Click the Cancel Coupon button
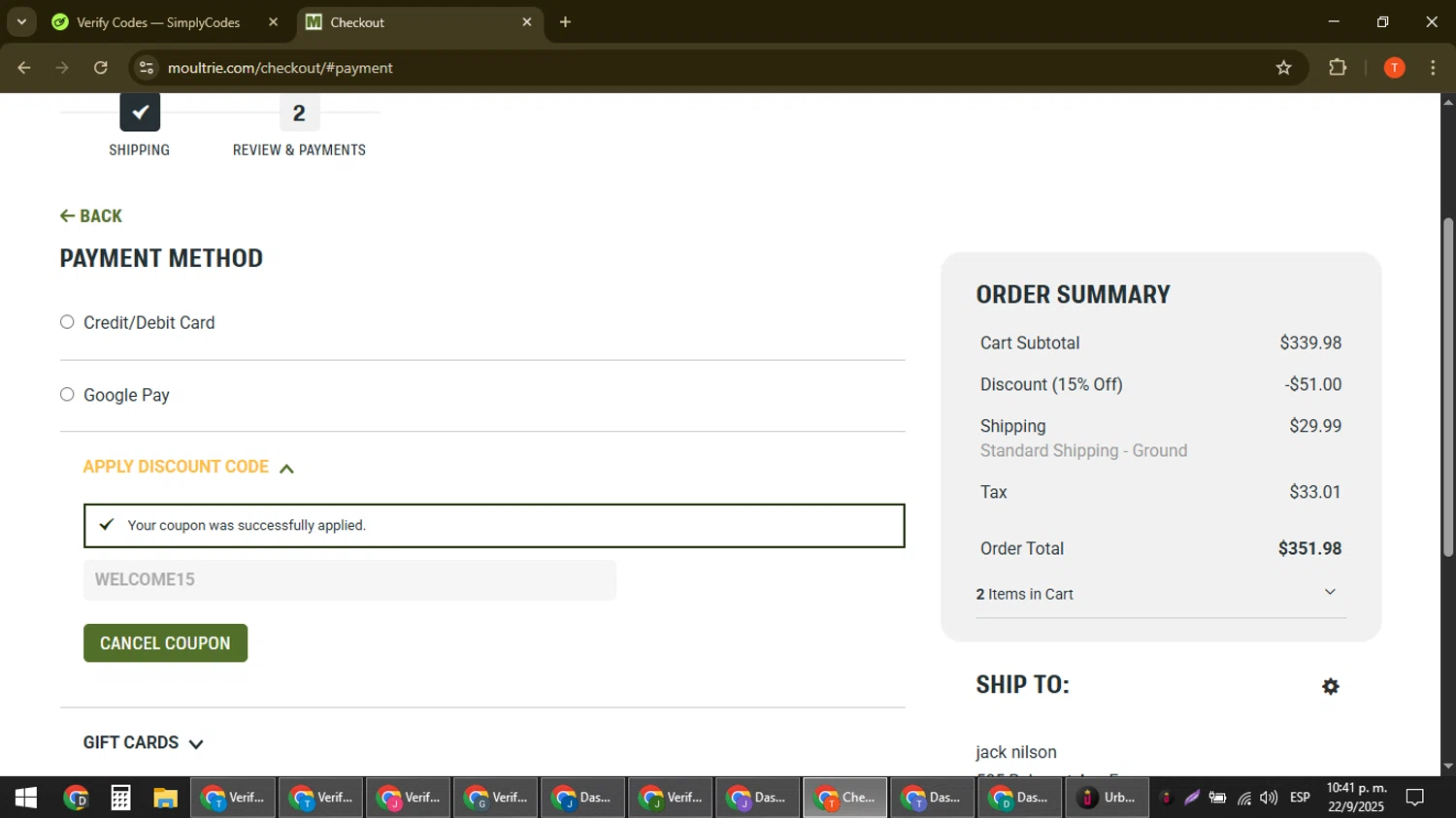1456x818 pixels. (165, 643)
